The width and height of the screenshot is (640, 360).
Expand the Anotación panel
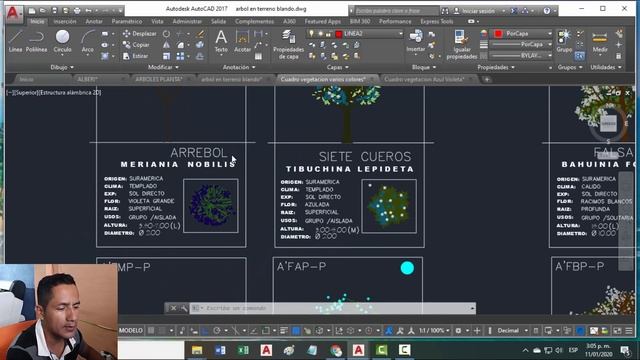[x=239, y=67]
